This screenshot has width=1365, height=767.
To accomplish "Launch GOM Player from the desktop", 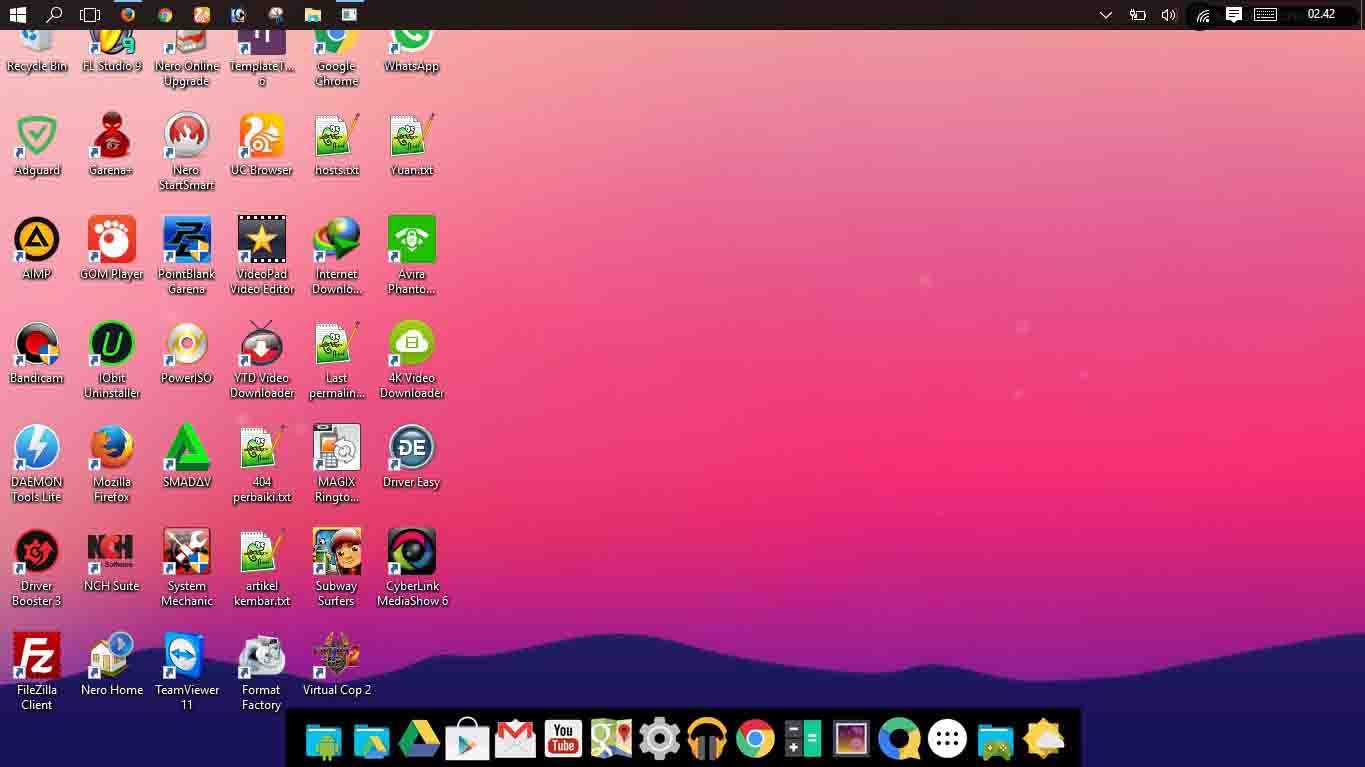I will coord(111,248).
